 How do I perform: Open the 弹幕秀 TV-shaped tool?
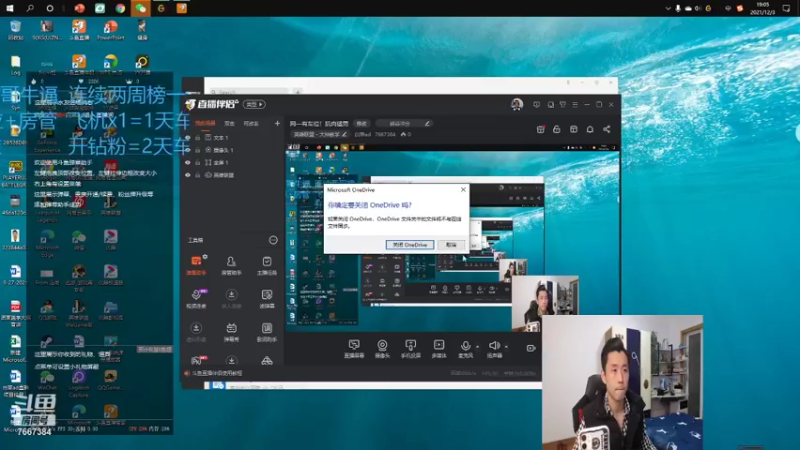pos(231,332)
